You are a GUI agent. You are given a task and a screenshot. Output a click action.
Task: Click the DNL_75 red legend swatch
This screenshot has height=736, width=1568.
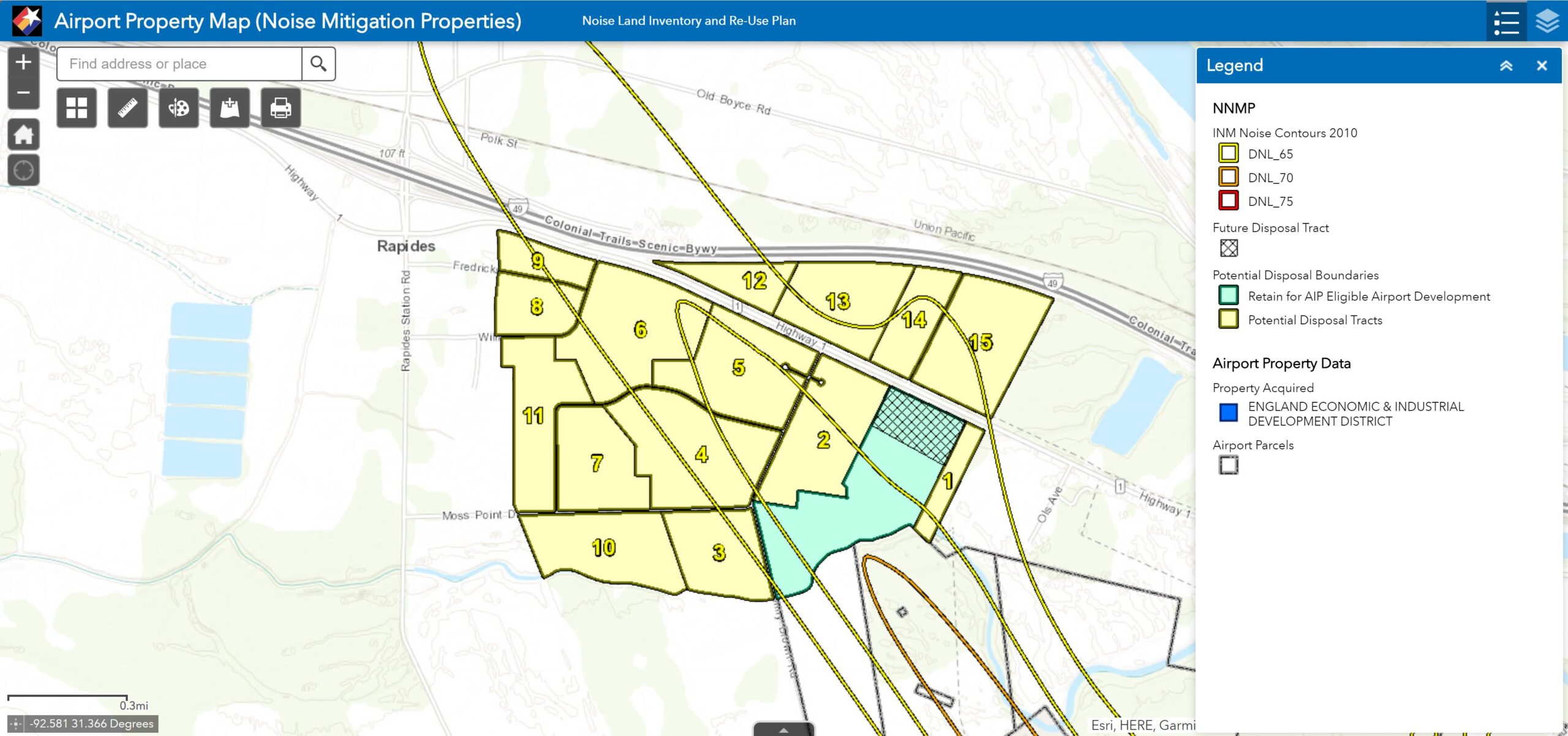click(1228, 201)
